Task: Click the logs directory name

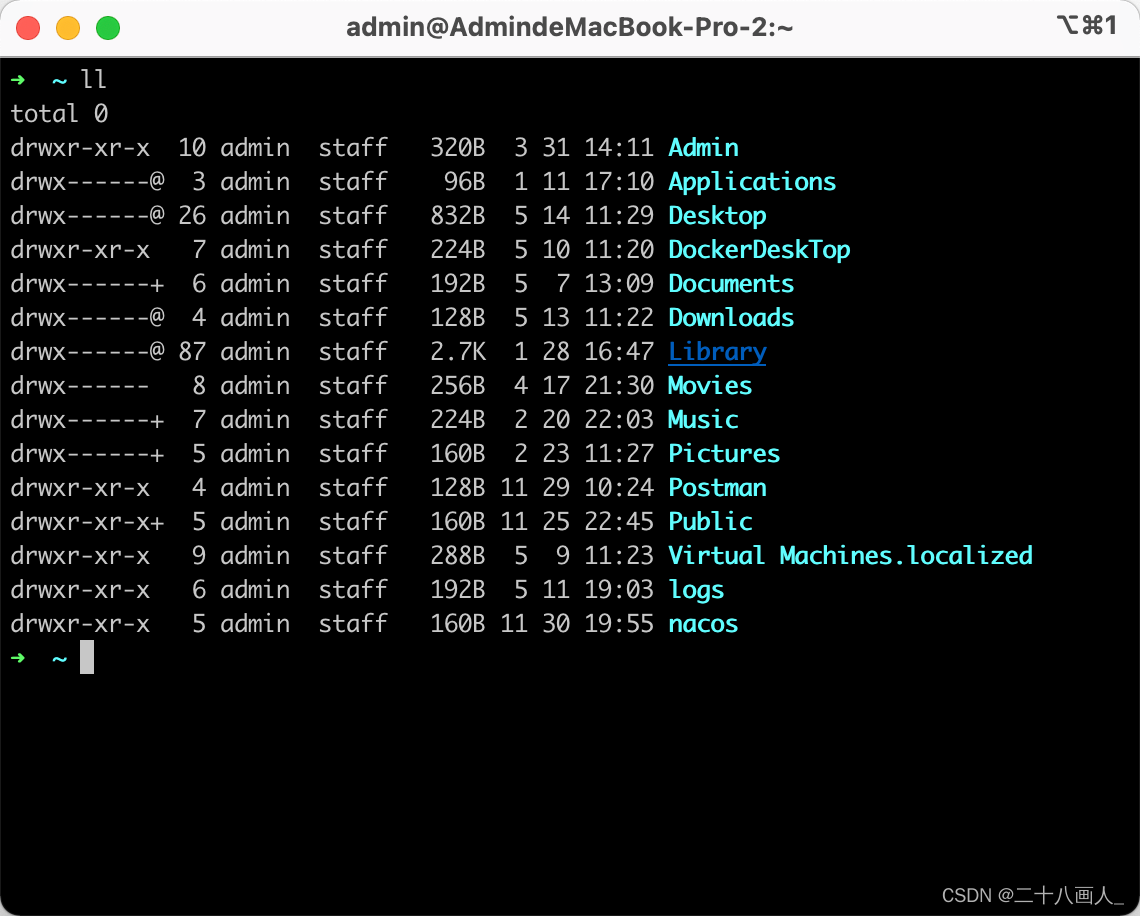Action: tap(696, 590)
